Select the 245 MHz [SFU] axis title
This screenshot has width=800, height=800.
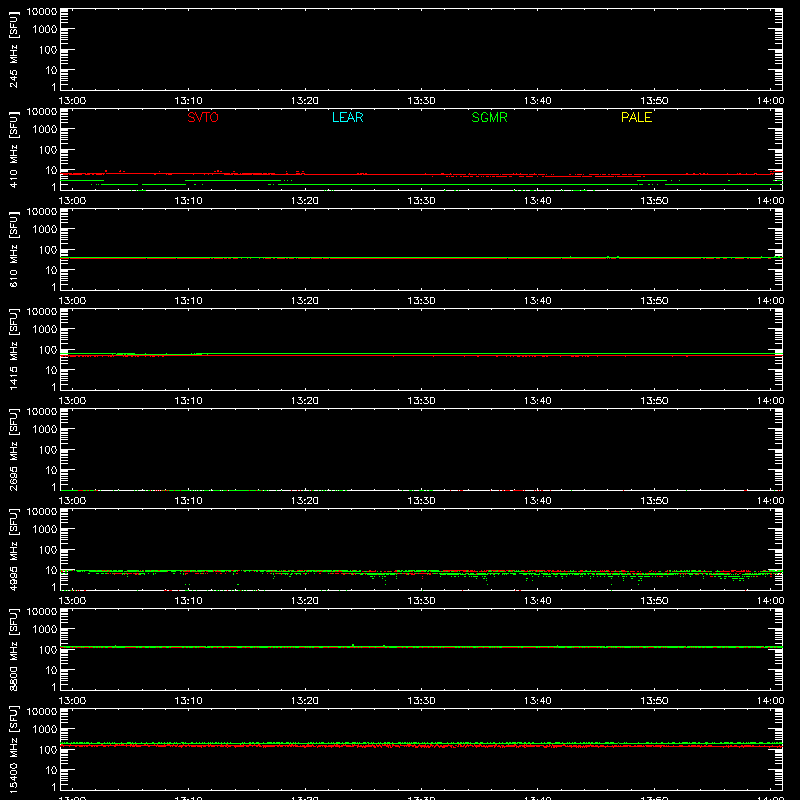(13, 49)
